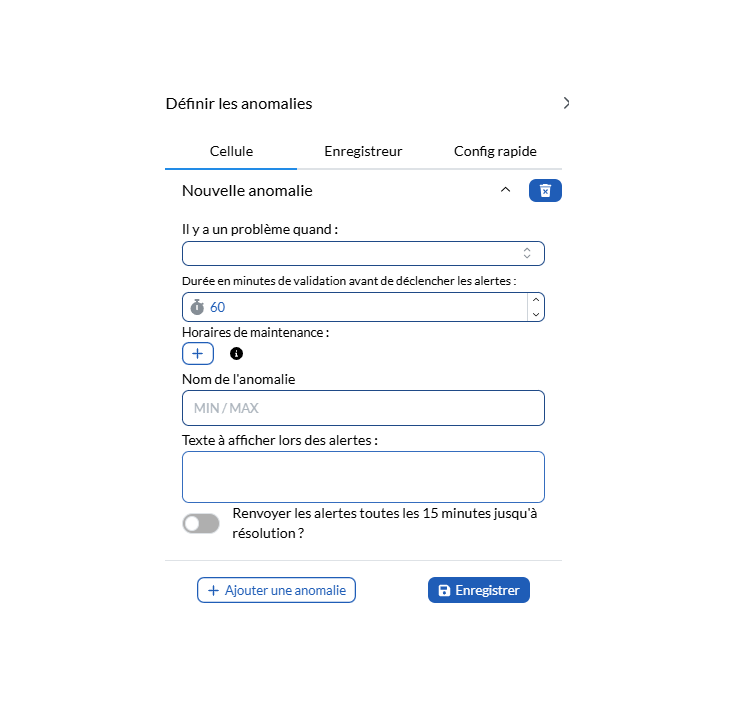Click the Ajouter une anomalie button
Image resolution: width=746 pixels, height=705 pixels.
tap(276, 590)
